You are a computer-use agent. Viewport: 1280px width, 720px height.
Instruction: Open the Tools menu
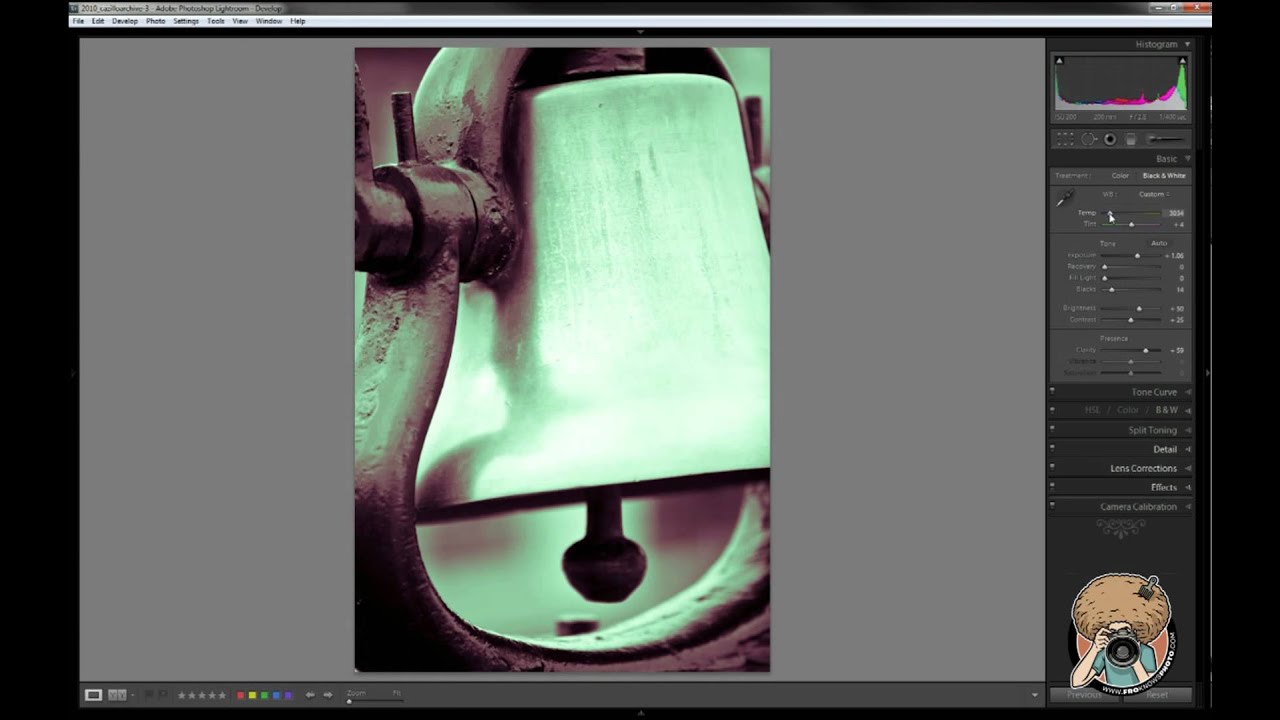216,21
